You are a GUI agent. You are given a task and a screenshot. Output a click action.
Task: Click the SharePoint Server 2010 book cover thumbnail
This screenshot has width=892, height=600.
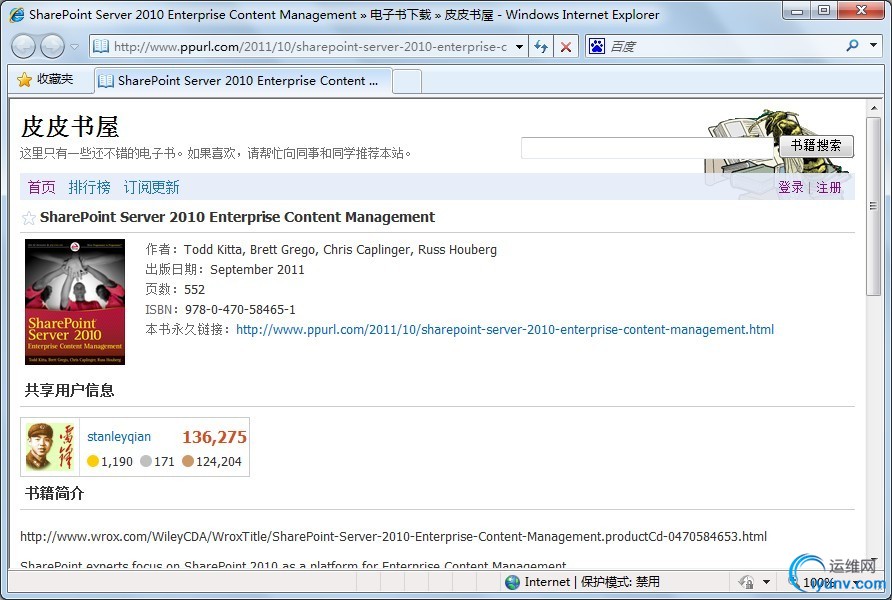point(75,302)
